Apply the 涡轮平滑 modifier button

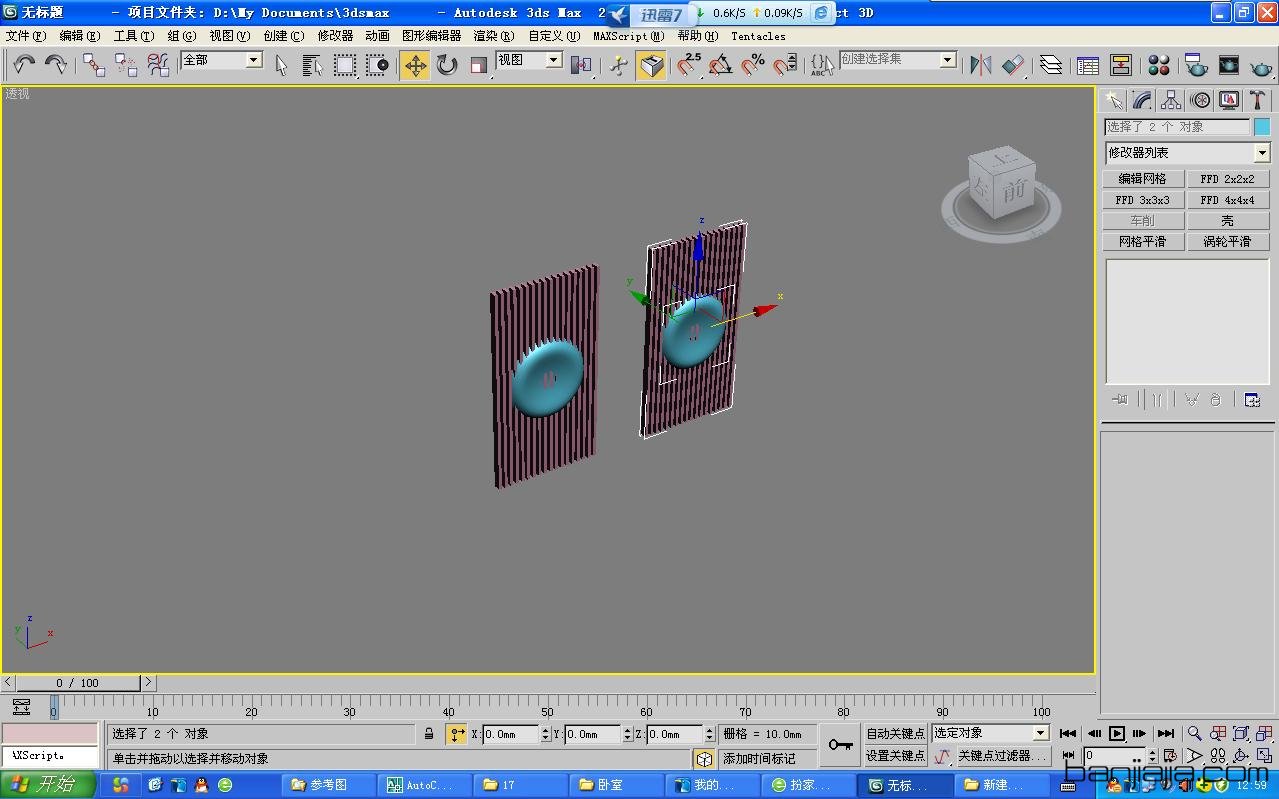[1227, 242]
